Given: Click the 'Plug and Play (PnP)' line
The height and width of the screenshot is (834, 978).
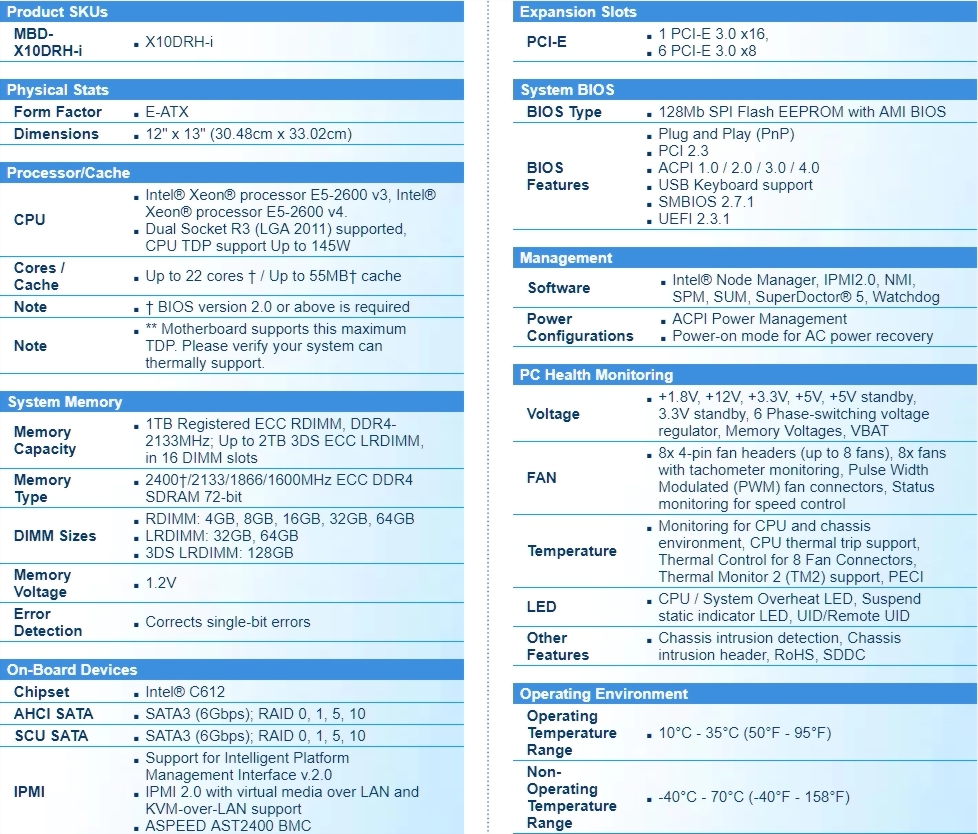Looking at the screenshot, I should (x=727, y=134).
